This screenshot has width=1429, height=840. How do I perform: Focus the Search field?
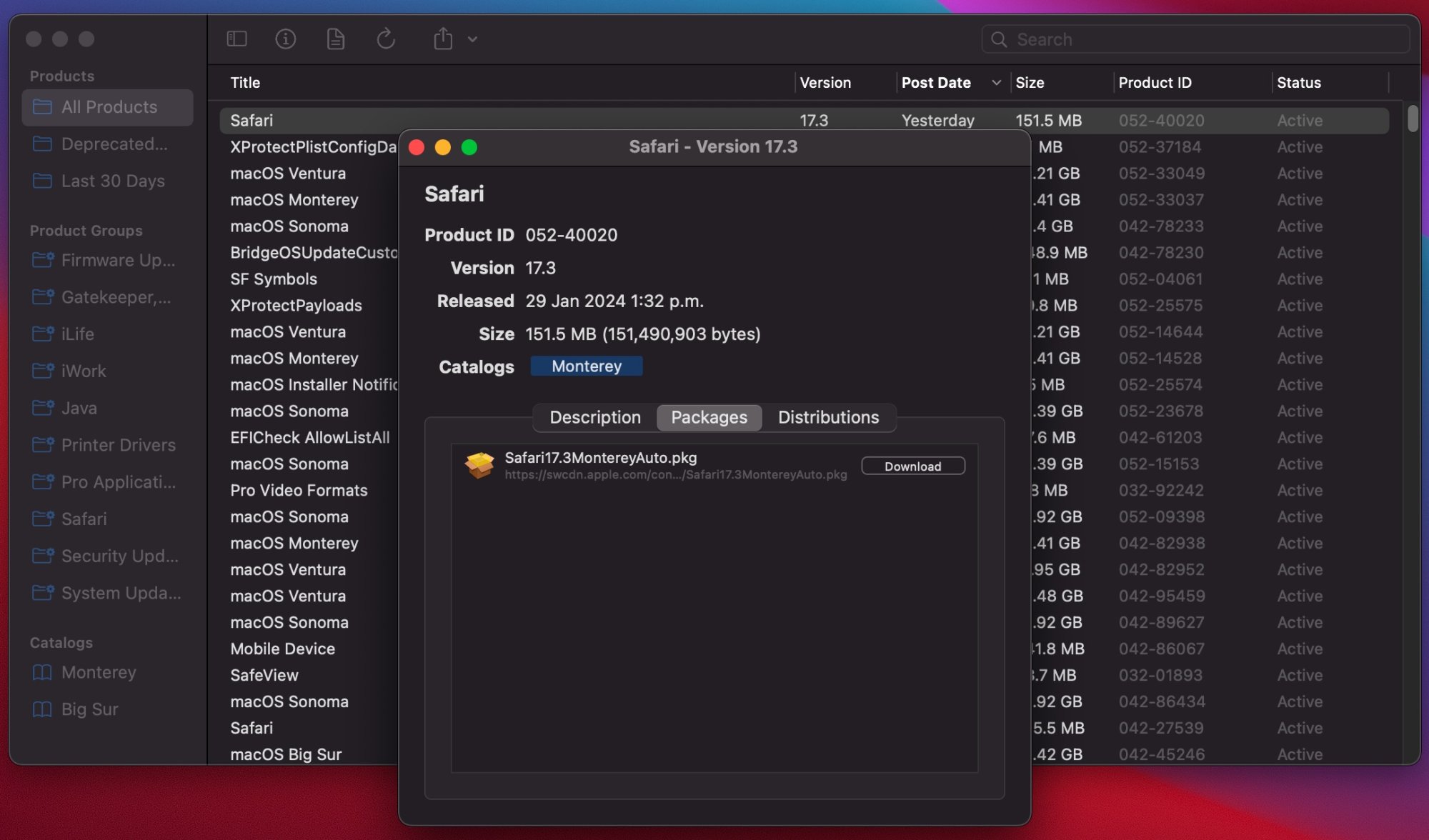tap(1195, 39)
